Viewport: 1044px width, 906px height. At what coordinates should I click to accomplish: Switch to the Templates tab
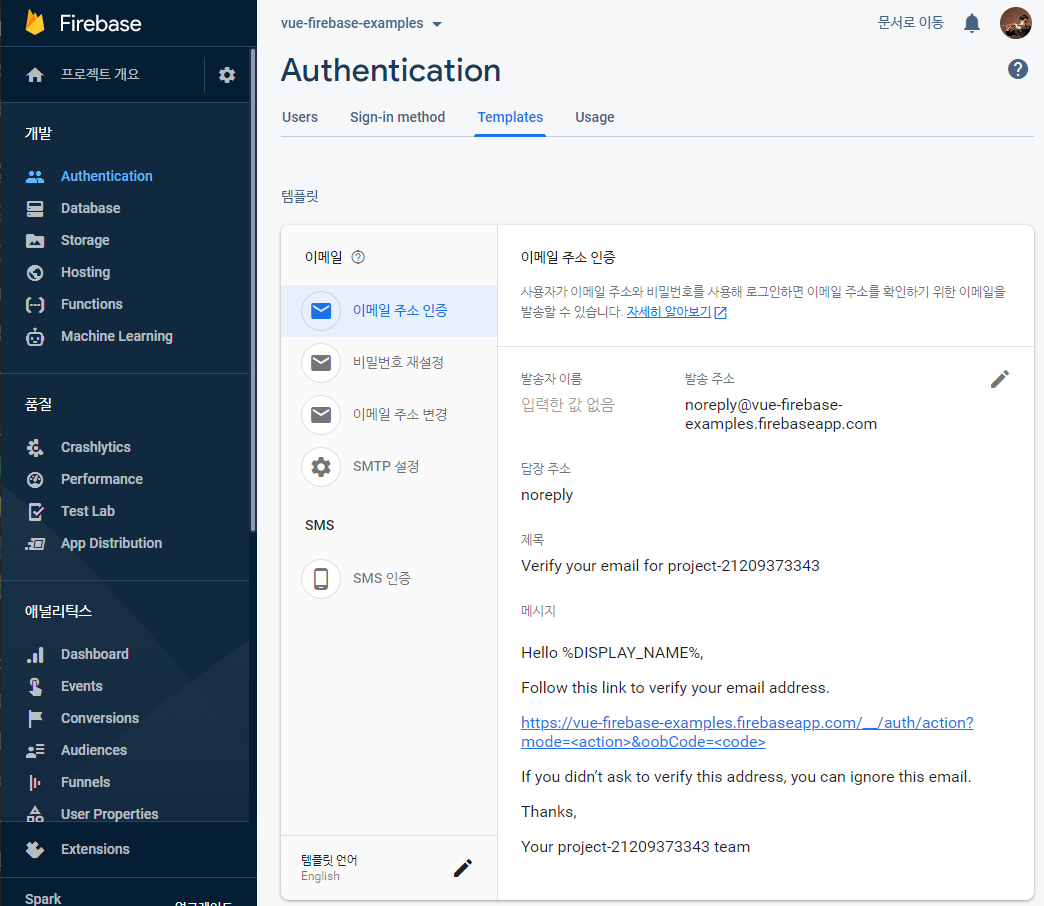pyautogui.click(x=510, y=117)
